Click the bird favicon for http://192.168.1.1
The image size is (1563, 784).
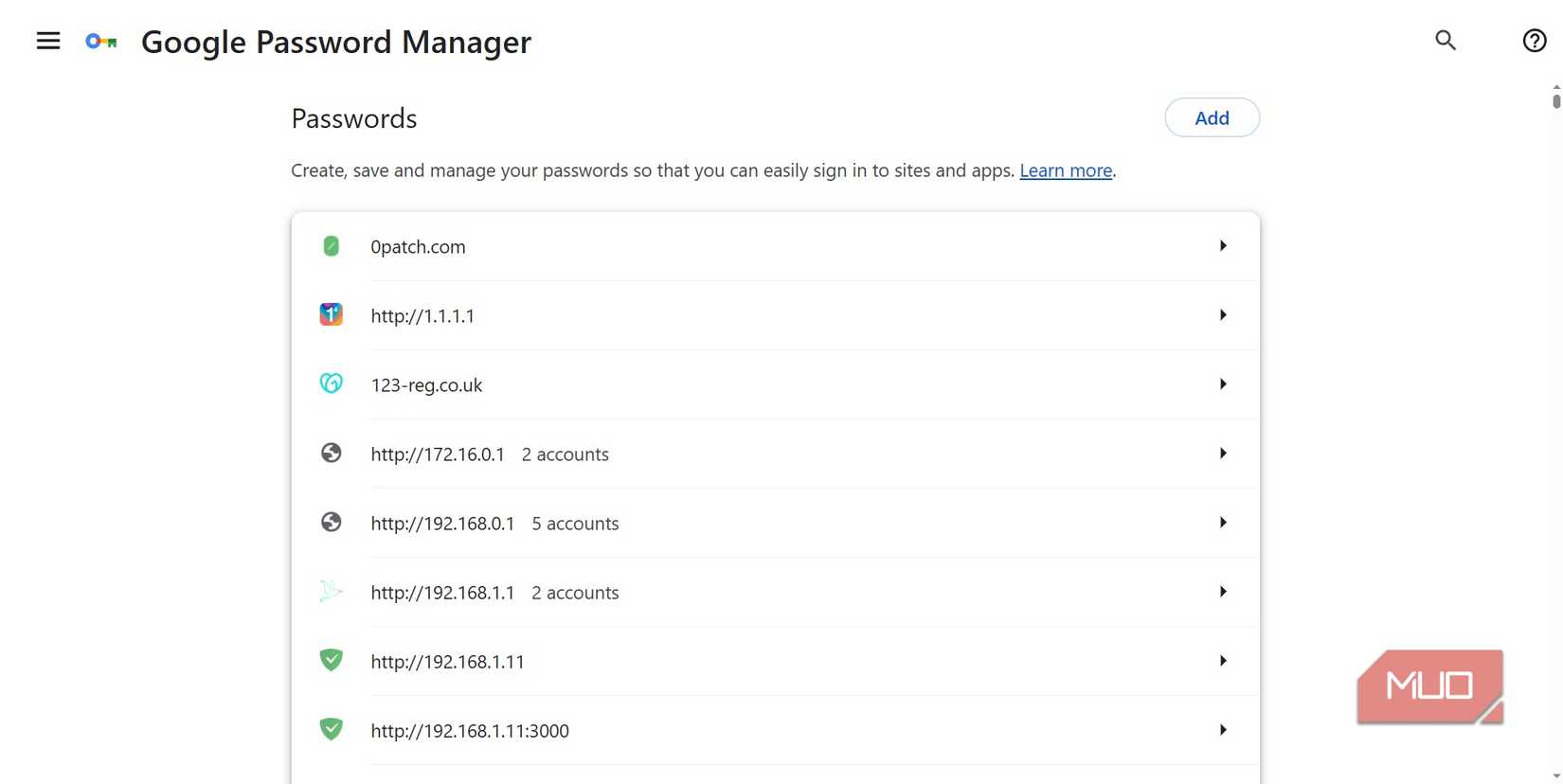tap(331, 591)
